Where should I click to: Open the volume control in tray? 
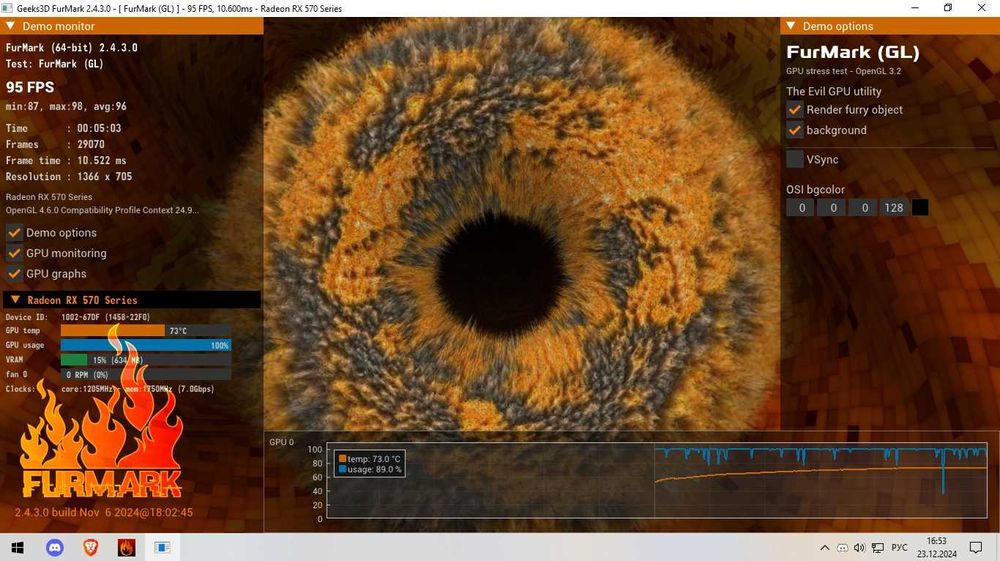point(860,548)
